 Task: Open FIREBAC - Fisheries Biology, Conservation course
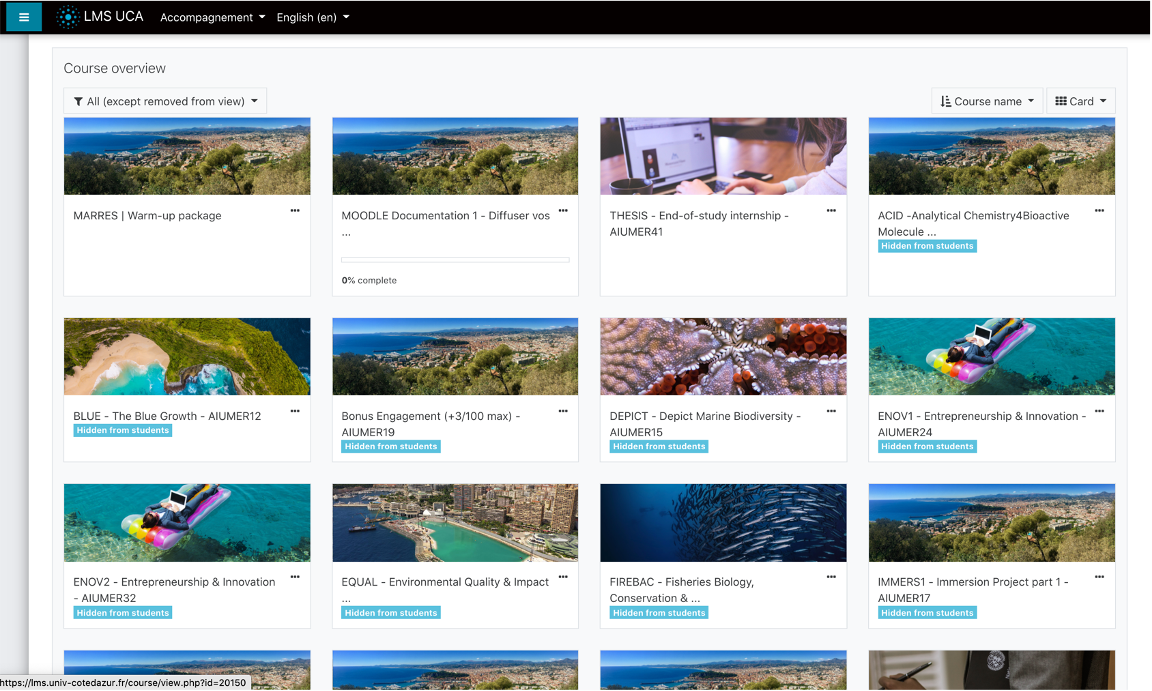(x=682, y=590)
